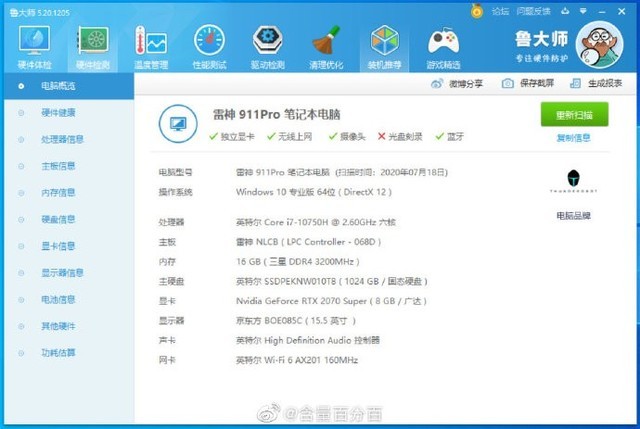Click the 电脑品牌 label under logo

[x=573, y=216]
